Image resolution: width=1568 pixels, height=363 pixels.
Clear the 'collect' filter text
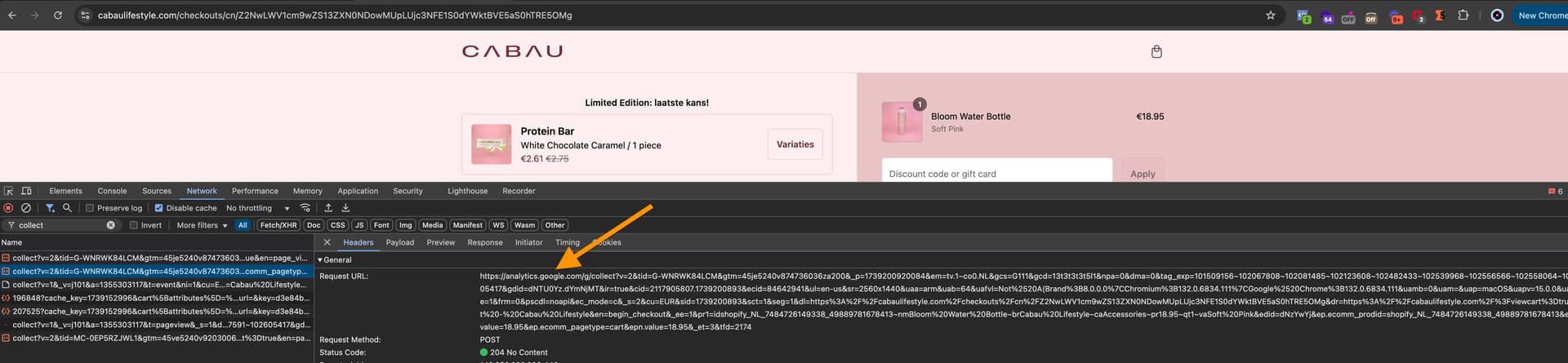pyautogui.click(x=111, y=225)
